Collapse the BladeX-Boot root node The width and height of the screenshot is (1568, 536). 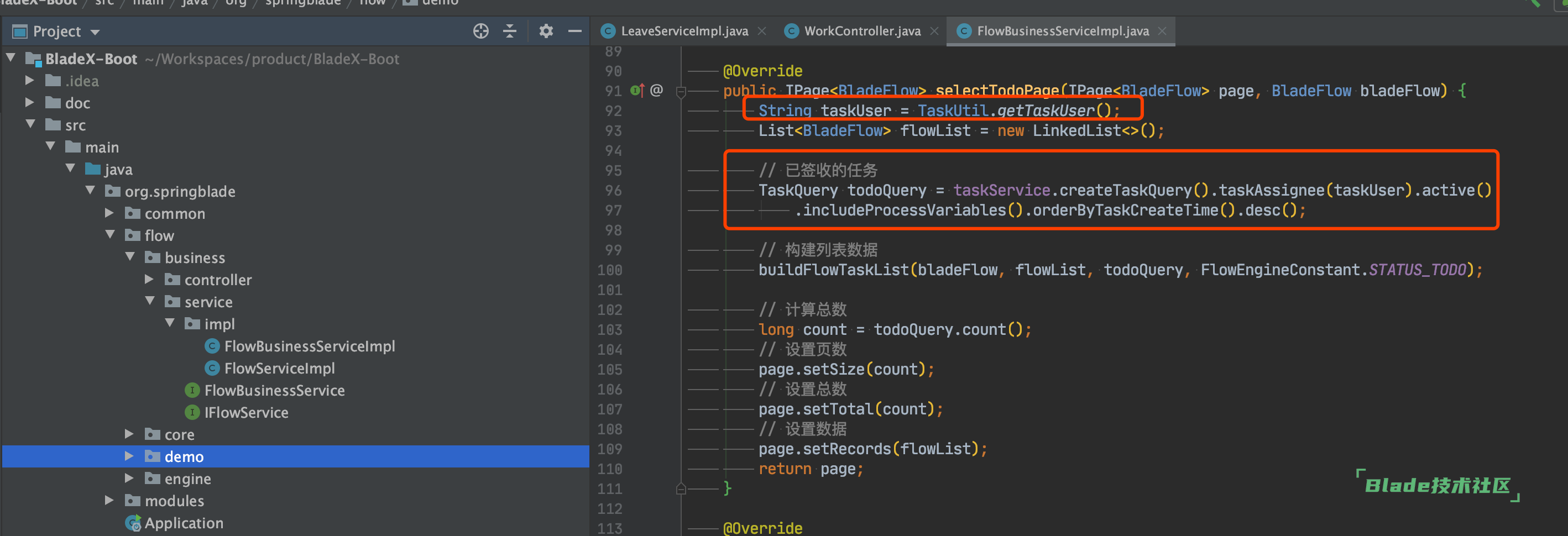click(11, 58)
